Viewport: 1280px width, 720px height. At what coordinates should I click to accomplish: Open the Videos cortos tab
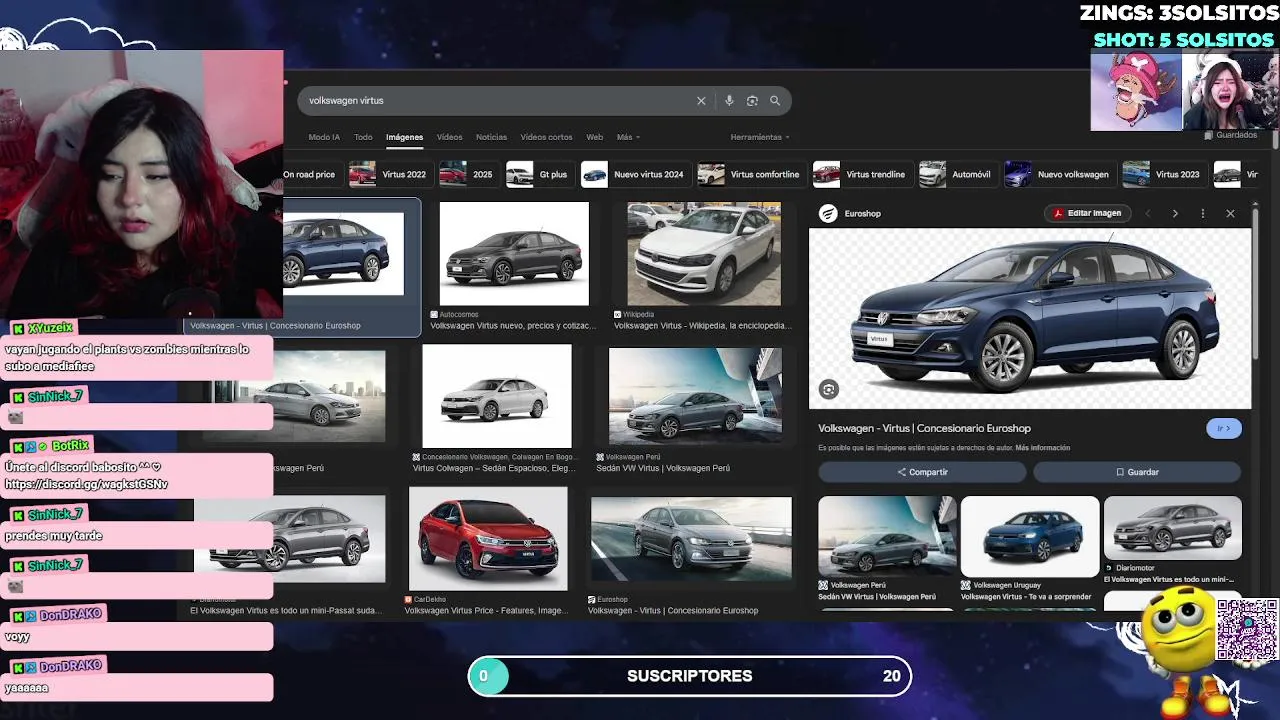[546, 137]
